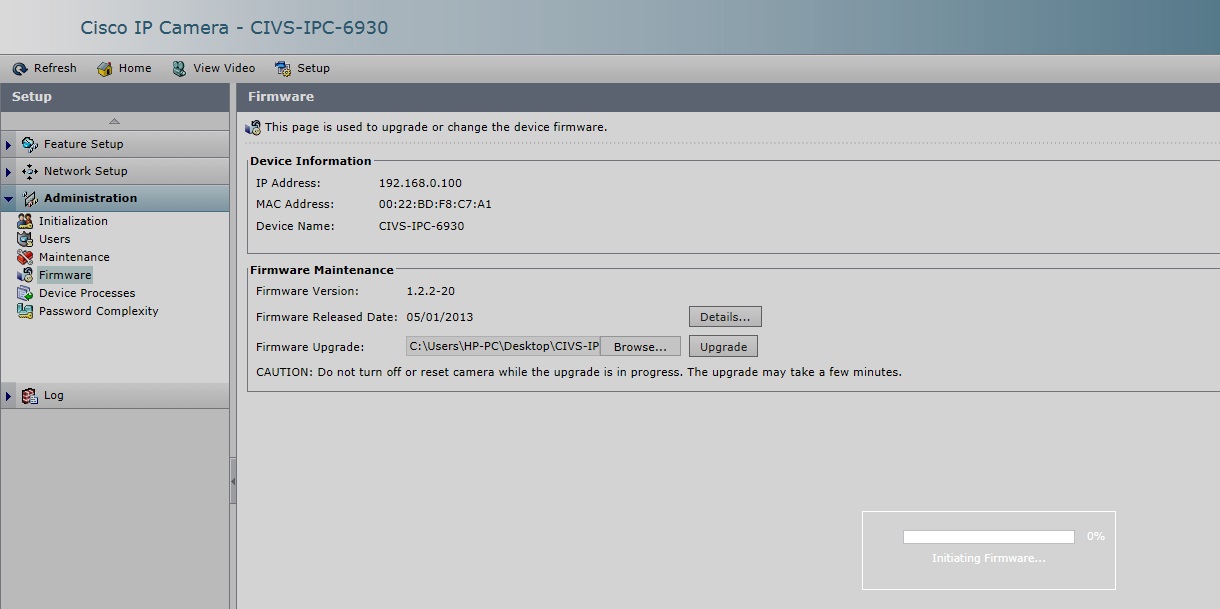Image resolution: width=1220 pixels, height=609 pixels.
Task: Click the firmware version 1.2.2-20
Action: (430, 291)
